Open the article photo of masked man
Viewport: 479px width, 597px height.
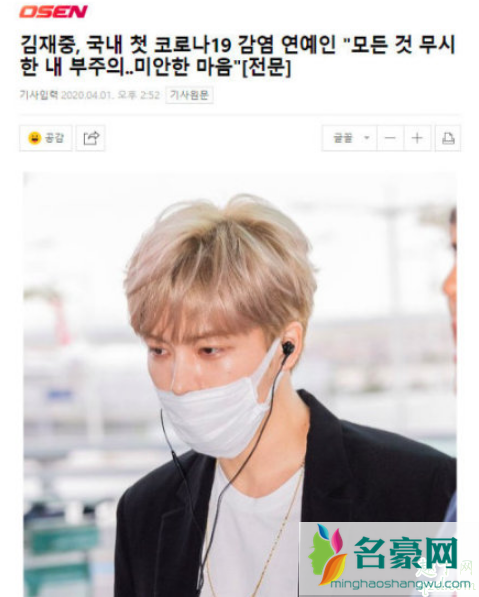(x=240, y=385)
